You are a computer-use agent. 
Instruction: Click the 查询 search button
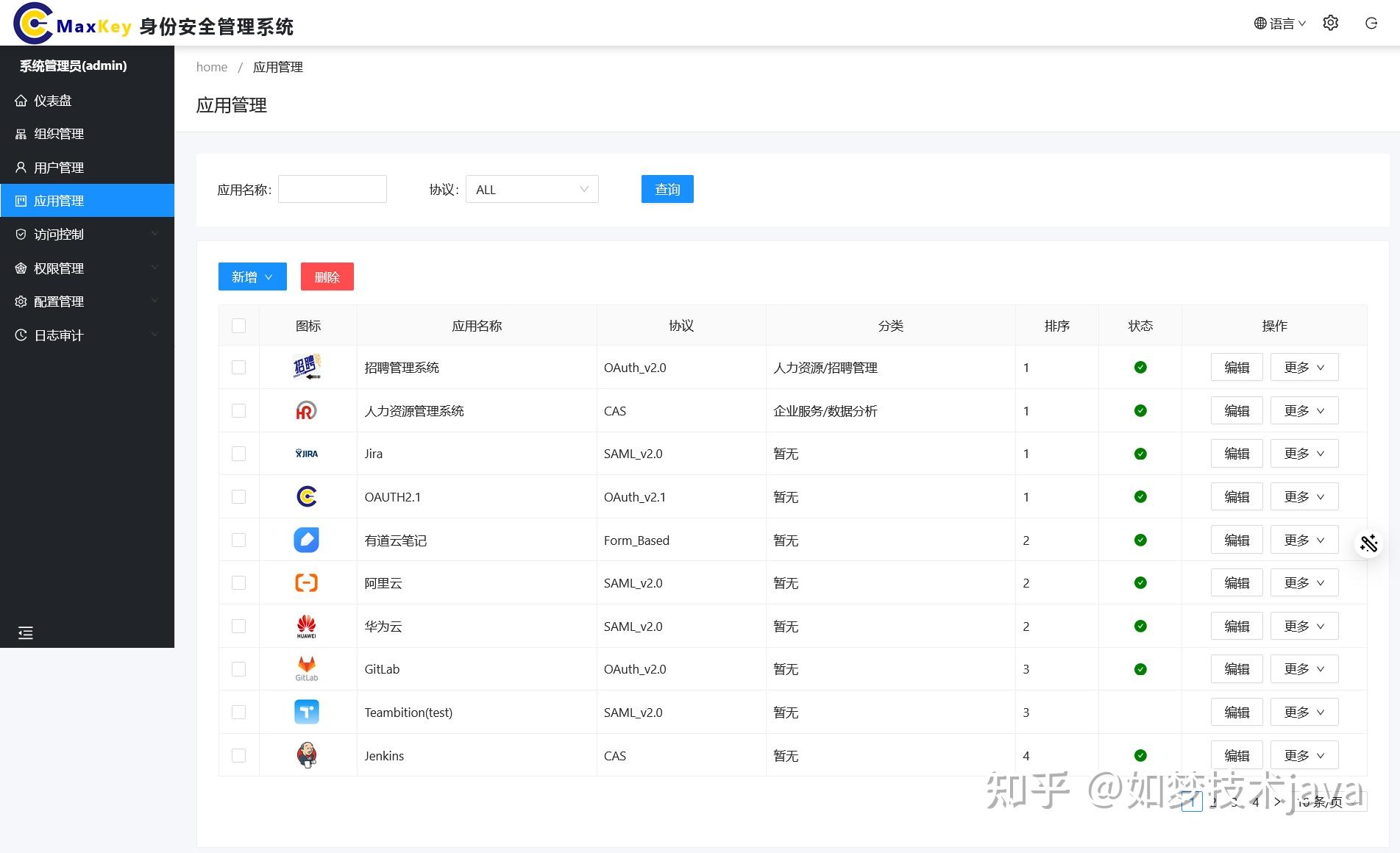pos(667,189)
